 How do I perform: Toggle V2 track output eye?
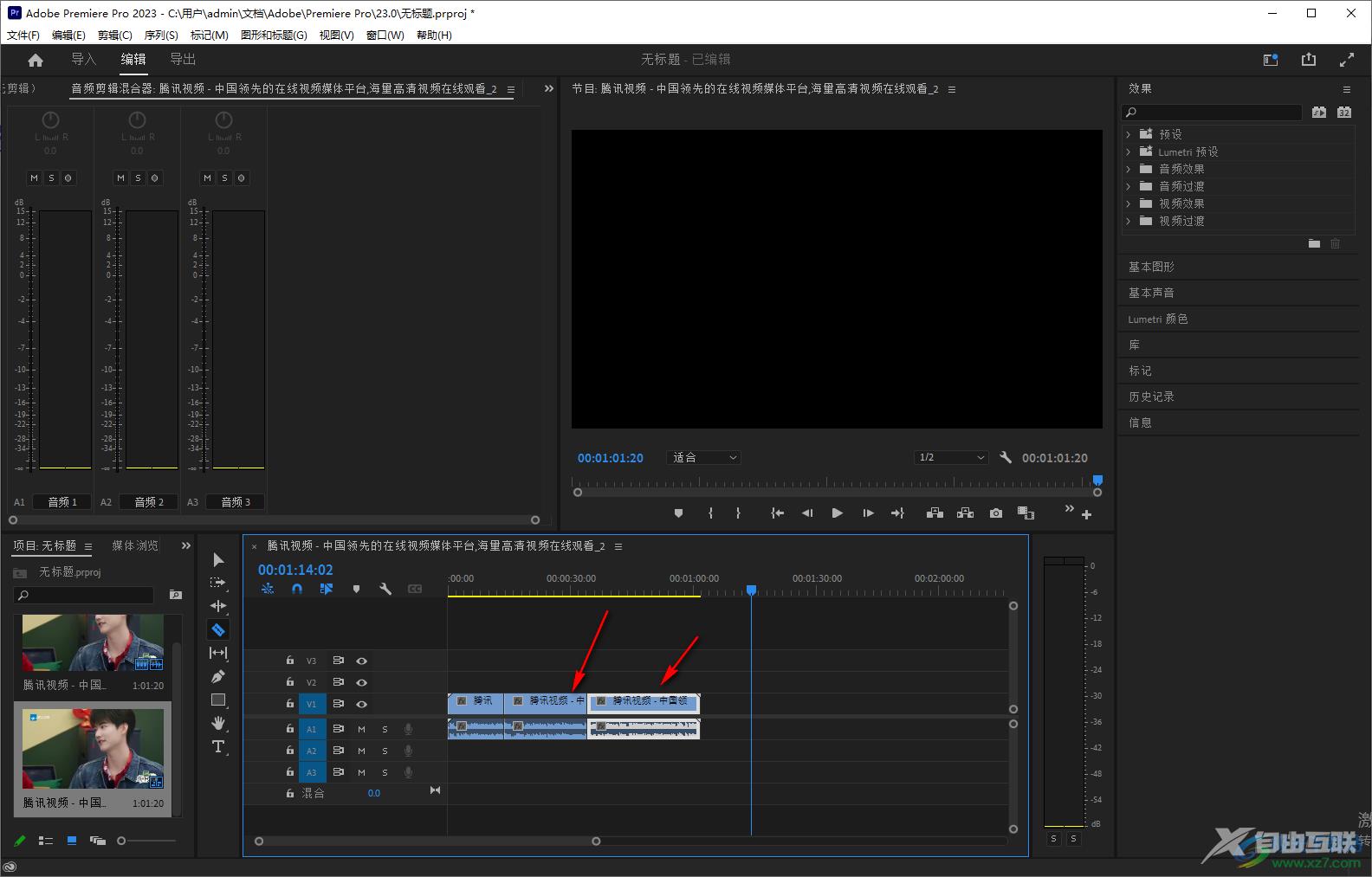click(362, 682)
